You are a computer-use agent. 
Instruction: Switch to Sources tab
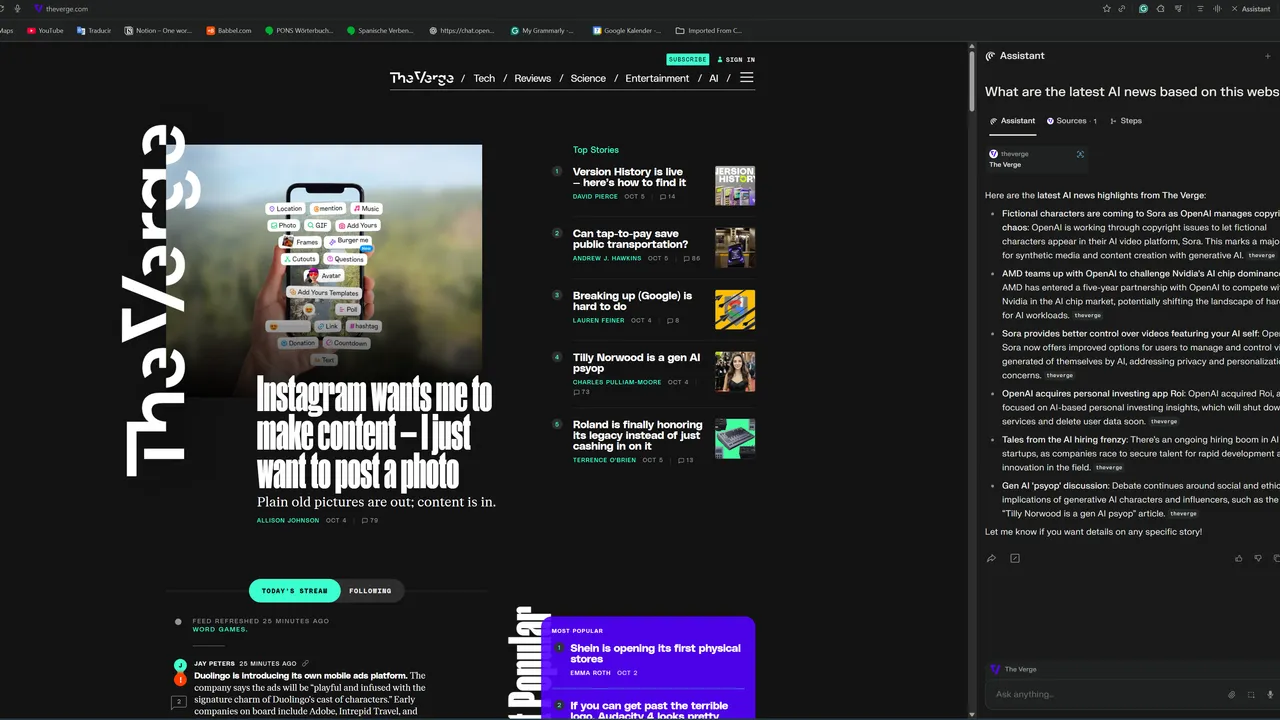(1071, 121)
